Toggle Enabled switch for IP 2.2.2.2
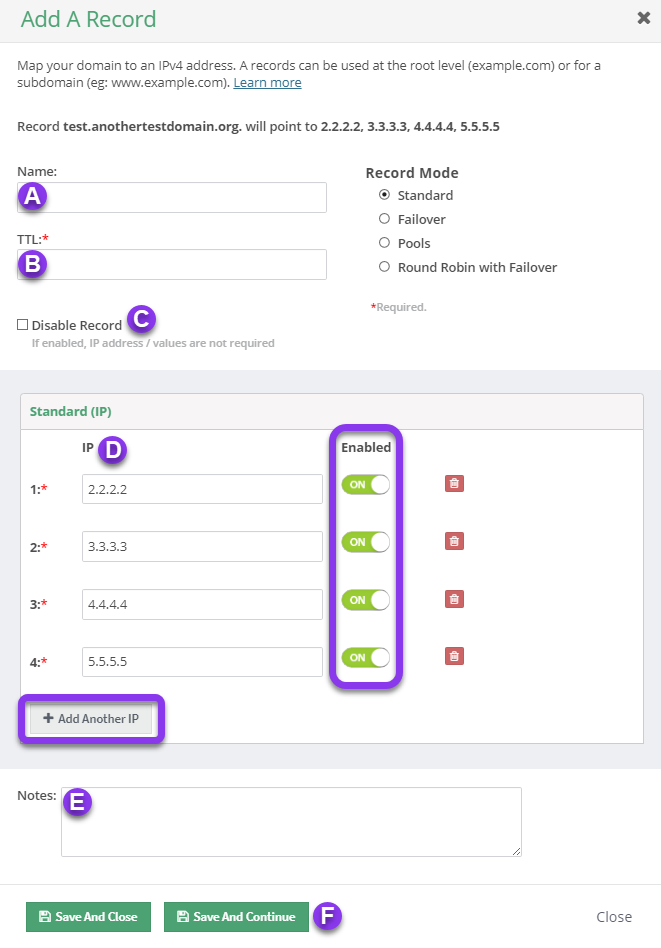Viewport: 661px width, 948px height. tap(365, 484)
